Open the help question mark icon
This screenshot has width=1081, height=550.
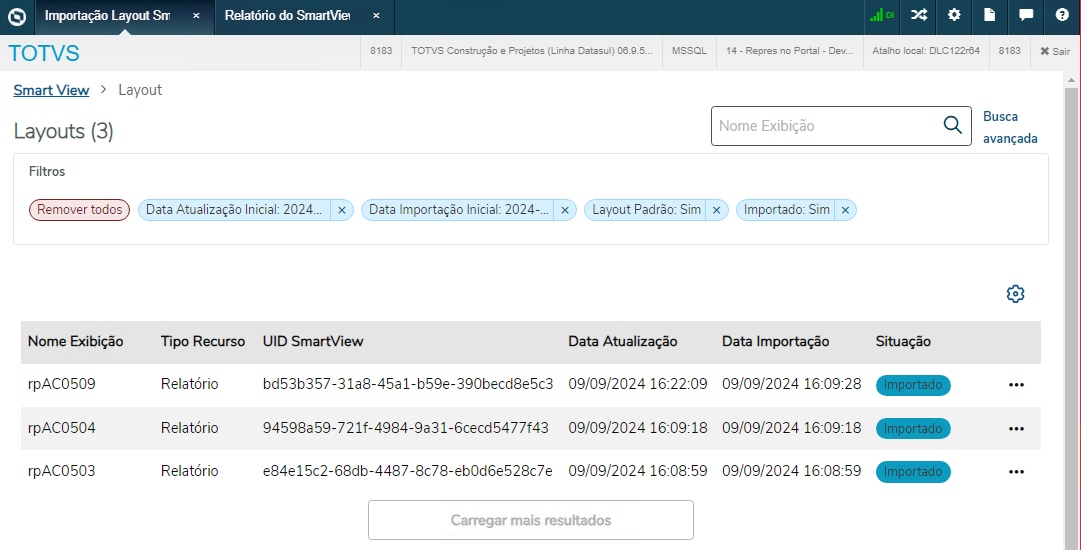[x=1062, y=16]
